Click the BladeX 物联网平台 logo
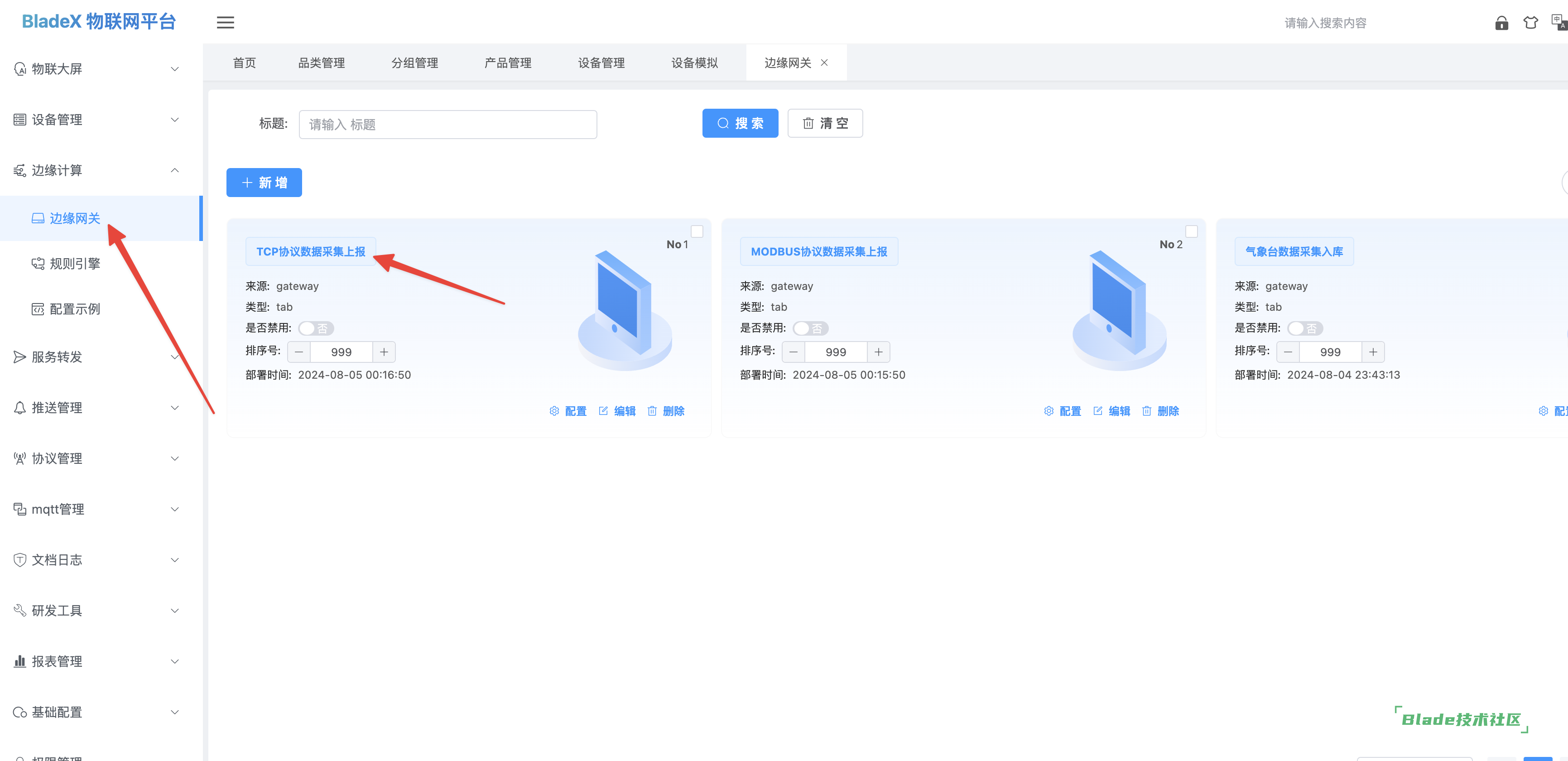This screenshot has height=761, width=1568. (99, 21)
